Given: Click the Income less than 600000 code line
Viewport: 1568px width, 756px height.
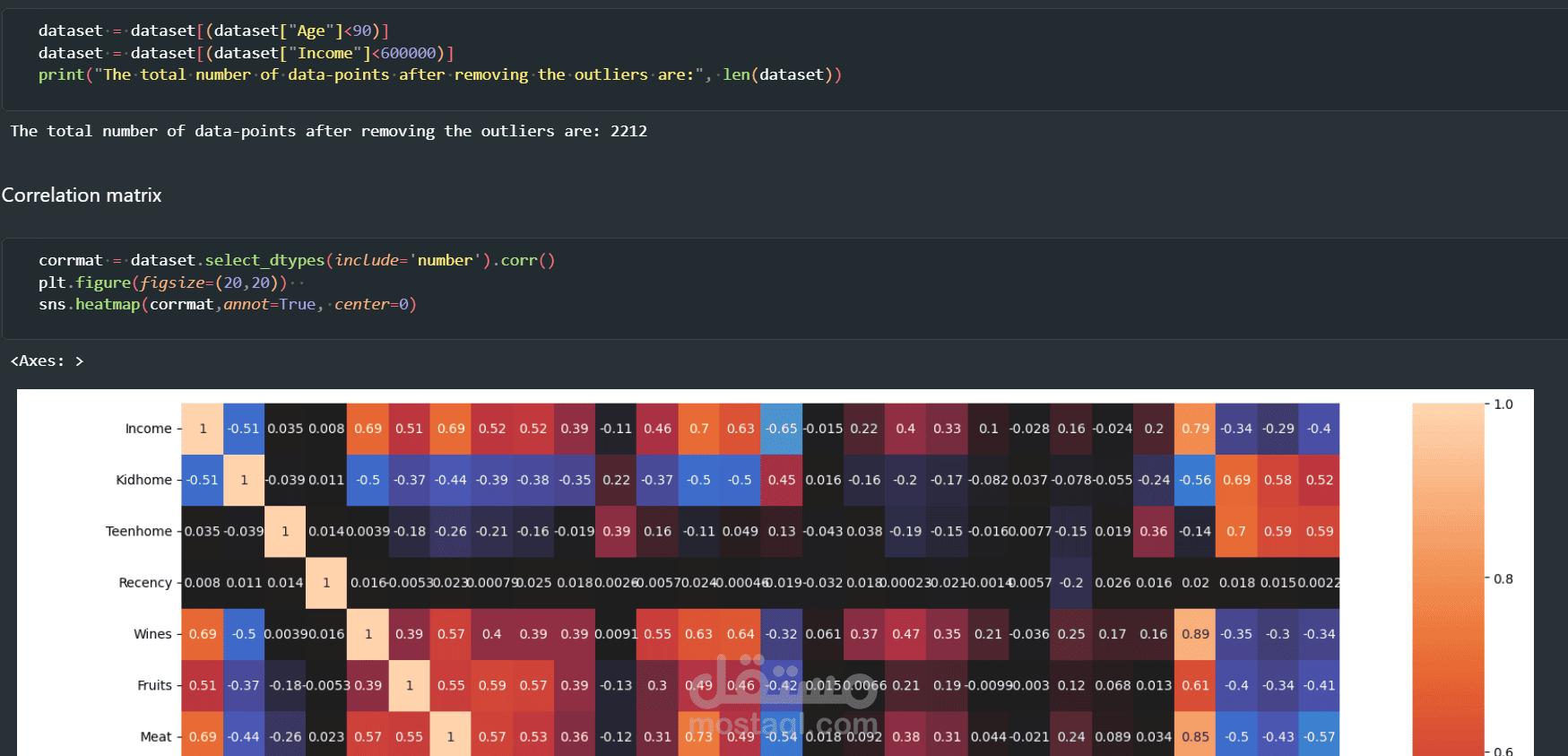Looking at the screenshot, I should pyautogui.click(x=246, y=53).
